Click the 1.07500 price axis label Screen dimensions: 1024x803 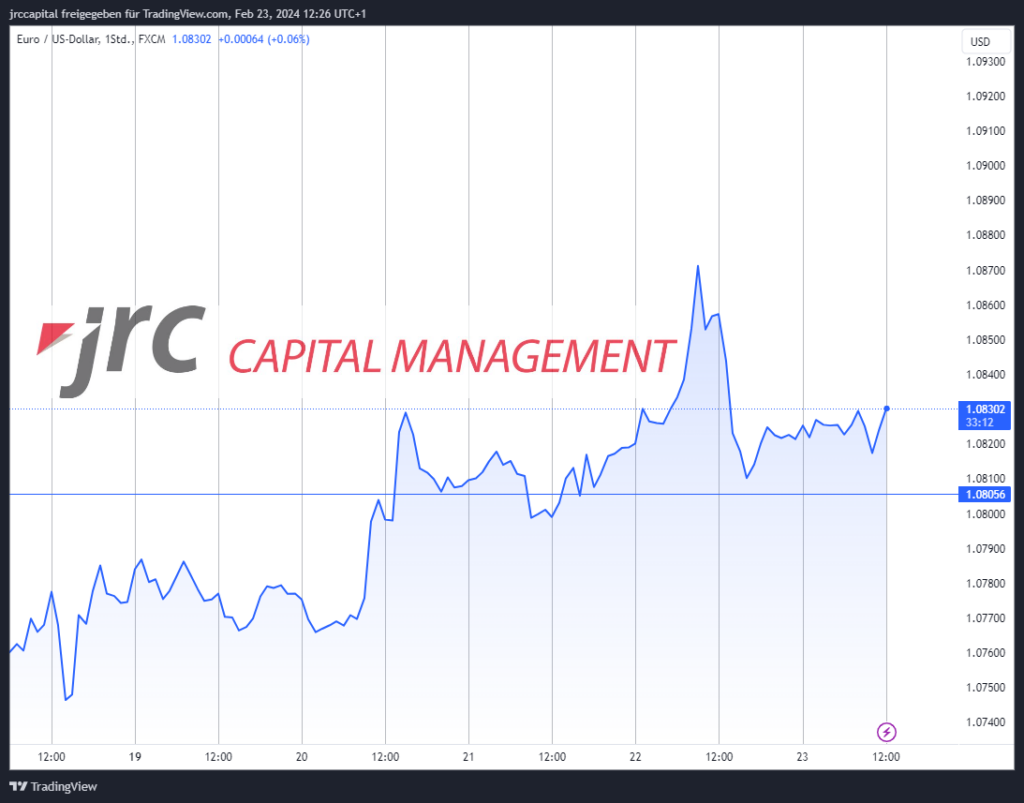click(985, 687)
